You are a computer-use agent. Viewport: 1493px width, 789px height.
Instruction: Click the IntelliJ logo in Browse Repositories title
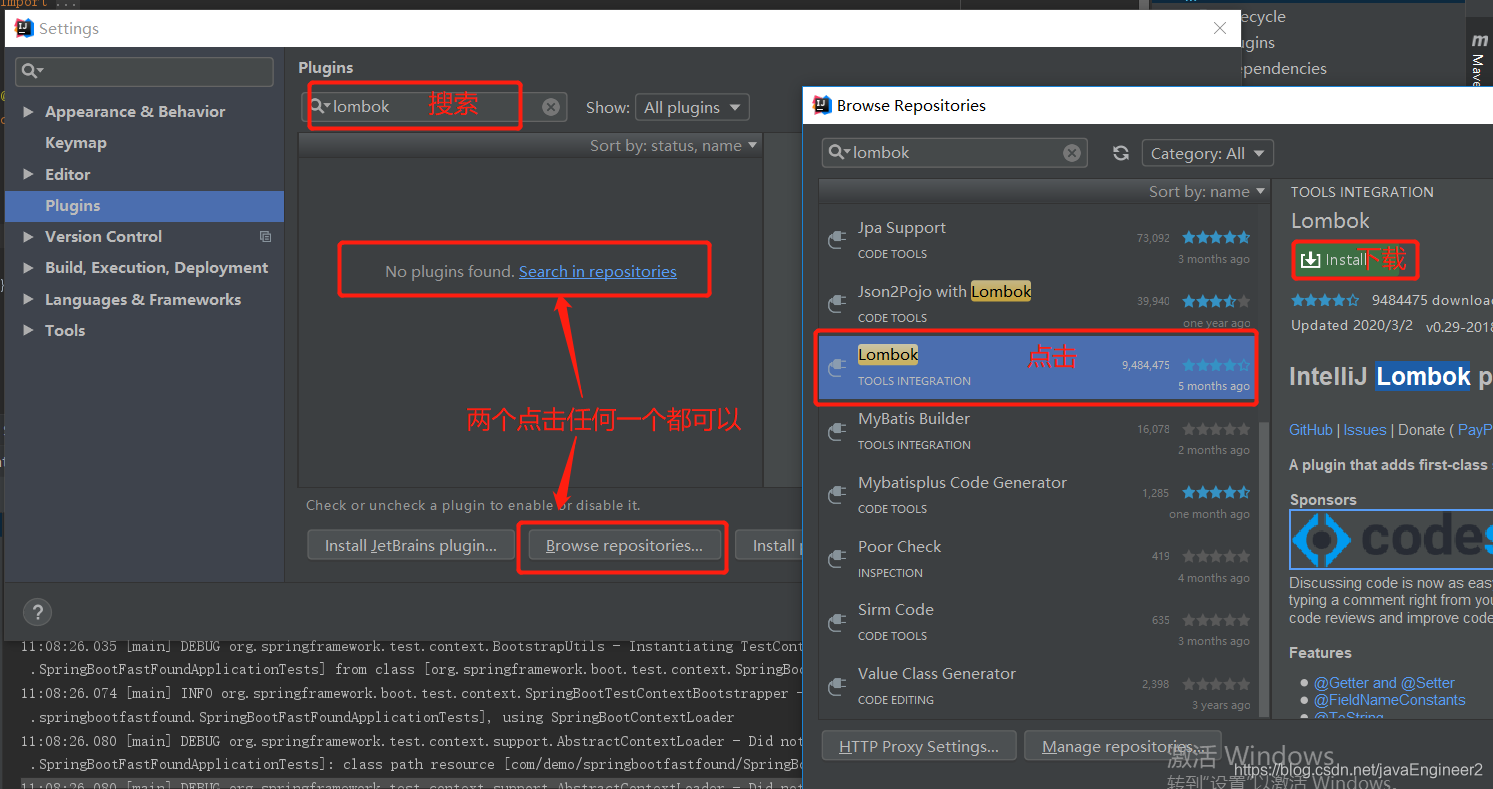tap(822, 105)
